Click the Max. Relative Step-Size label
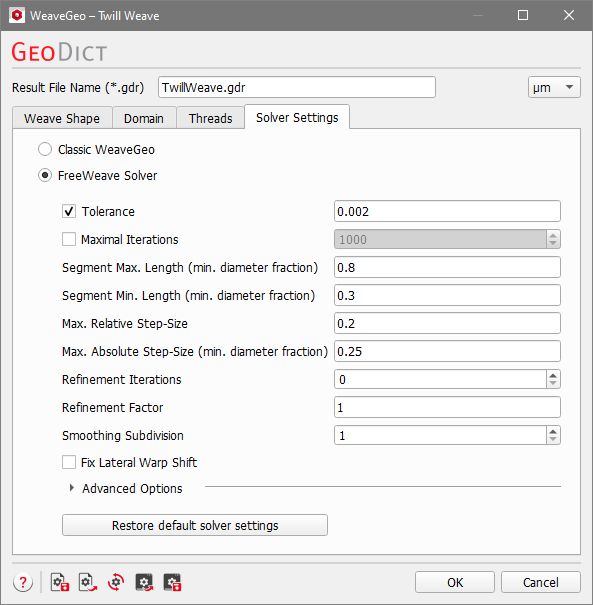593x605 pixels. pyautogui.click(x=125, y=323)
